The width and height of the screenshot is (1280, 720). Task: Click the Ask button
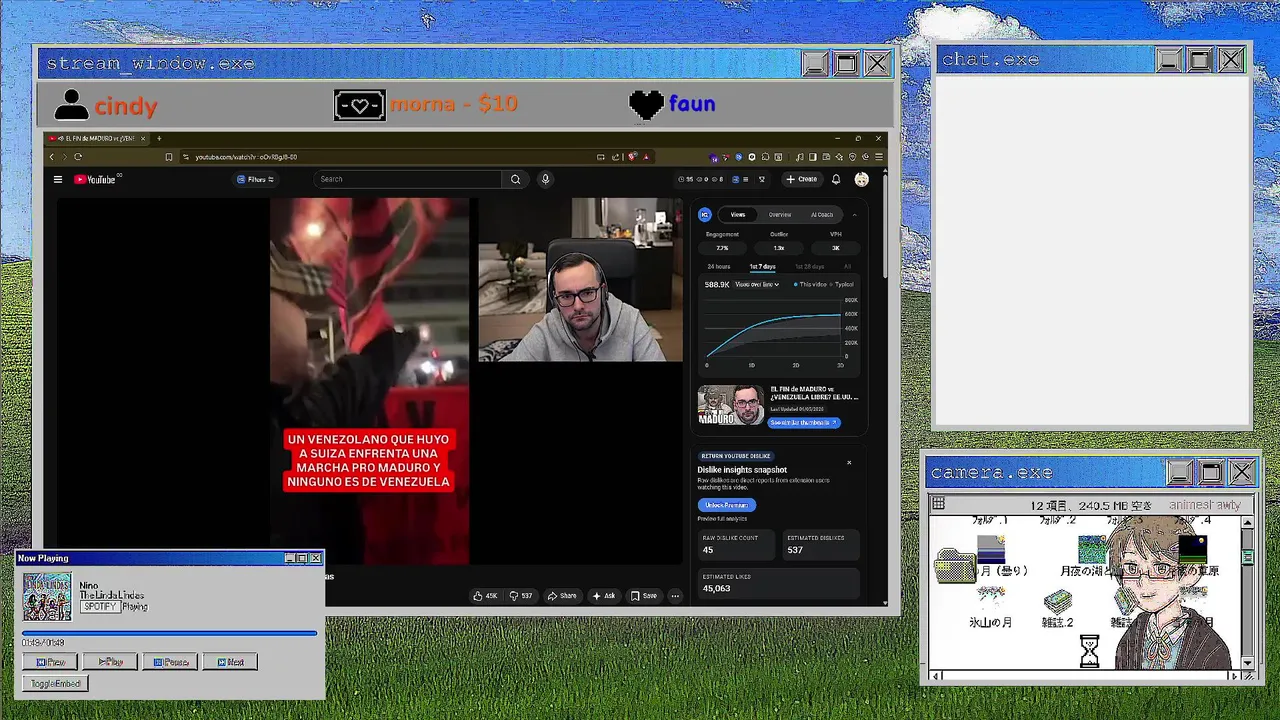603,596
